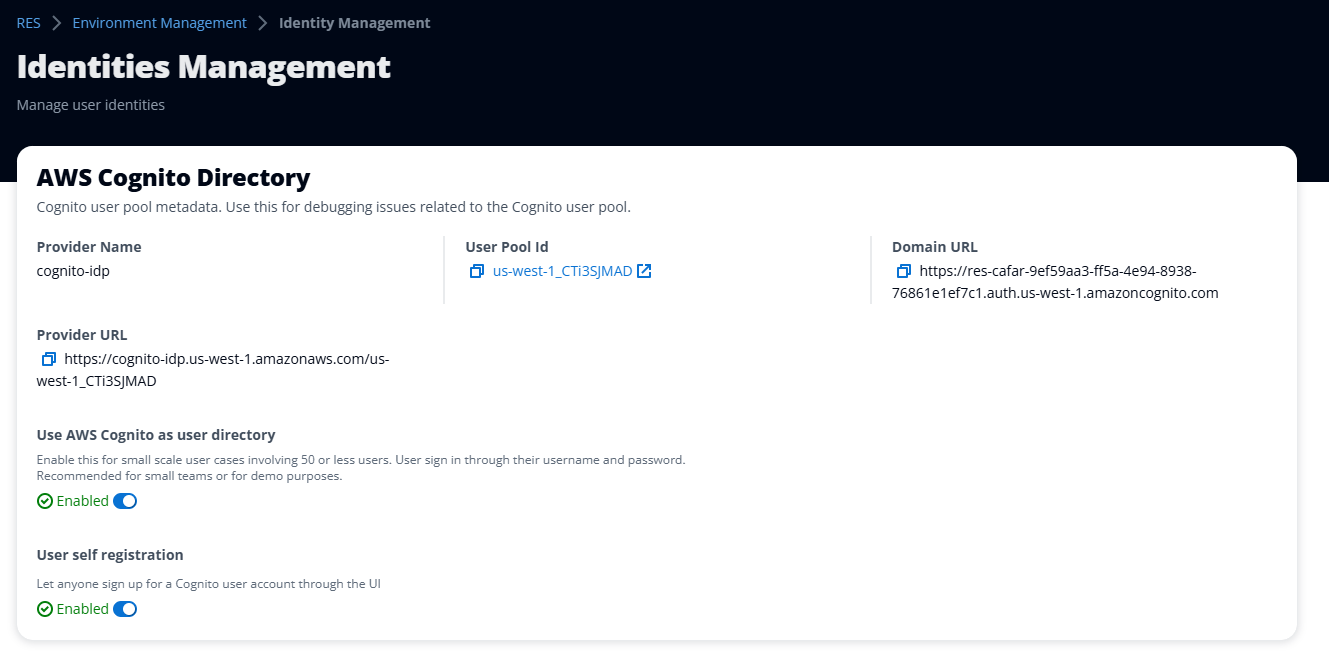Open User Pool Id via external link icon

click(x=644, y=270)
